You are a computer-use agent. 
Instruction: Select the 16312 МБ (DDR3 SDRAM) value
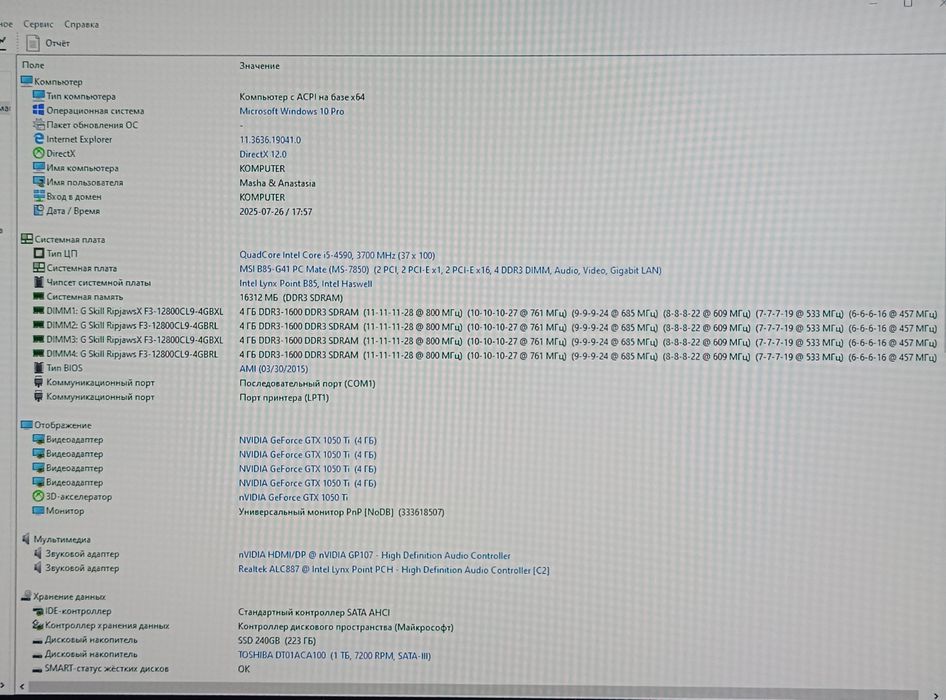(291, 298)
